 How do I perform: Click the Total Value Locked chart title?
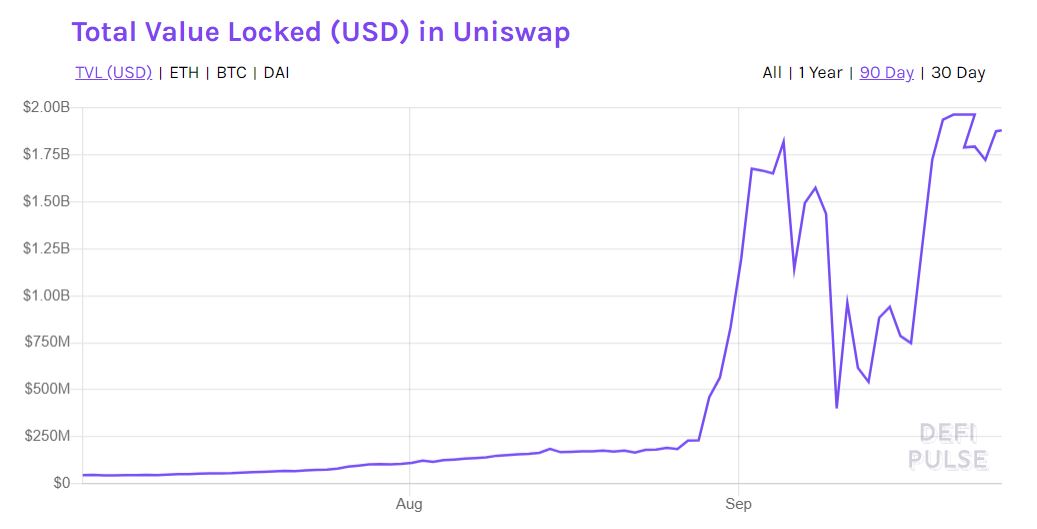coord(320,31)
